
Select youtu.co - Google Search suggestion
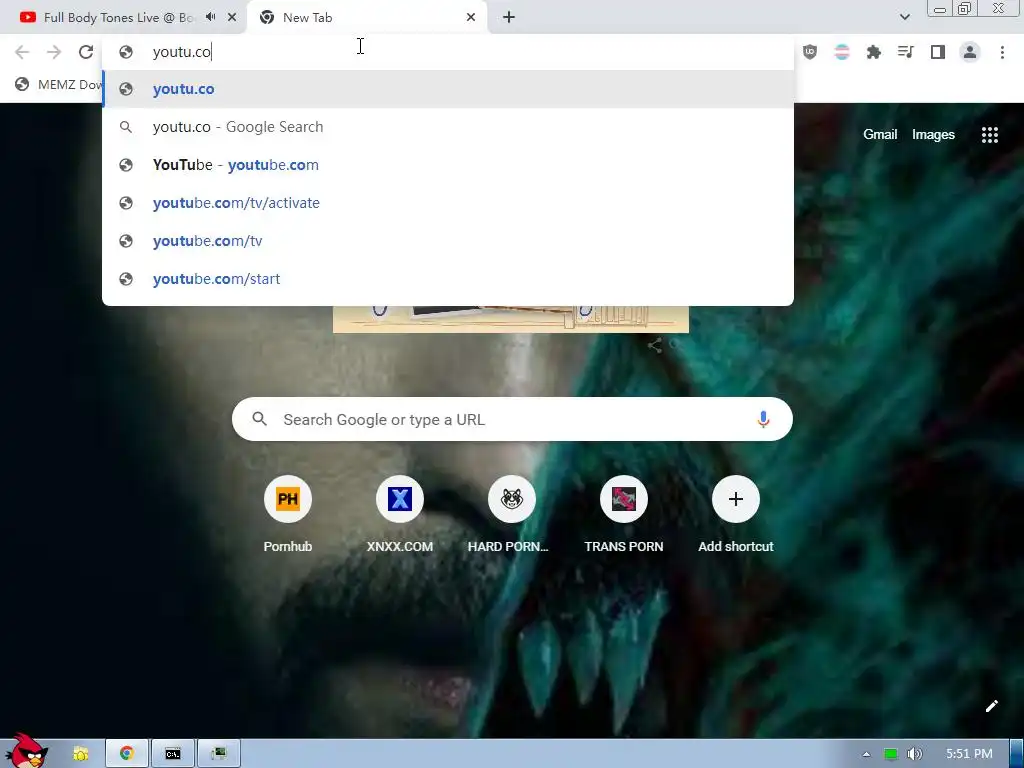click(448, 127)
